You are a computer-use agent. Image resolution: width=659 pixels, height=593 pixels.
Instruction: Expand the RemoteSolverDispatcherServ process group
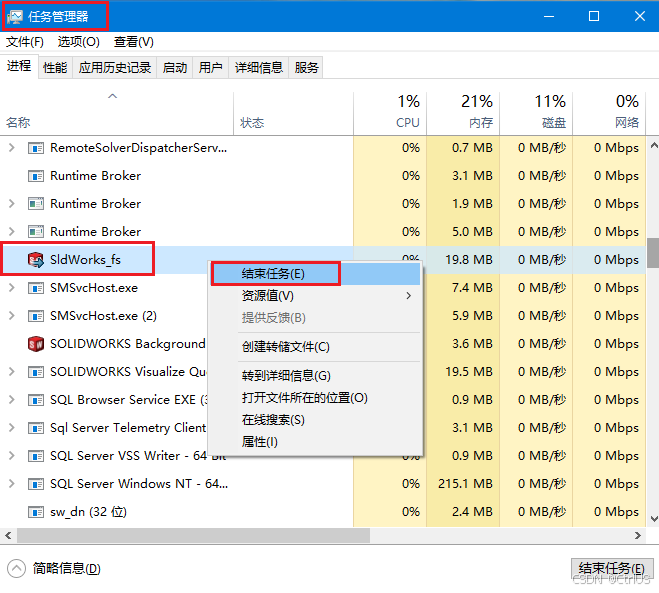(x=12, y=148)
